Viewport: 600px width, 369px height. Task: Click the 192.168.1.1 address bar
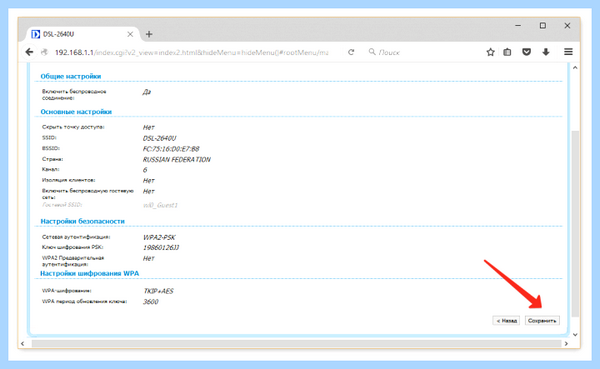[x=191, y=52]
